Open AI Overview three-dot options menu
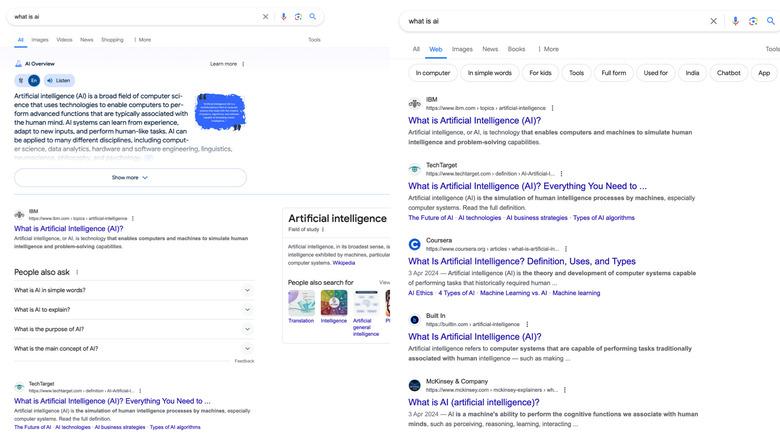Image resolution: width=780 pixels, height=438 pixels. click(243, 64)
